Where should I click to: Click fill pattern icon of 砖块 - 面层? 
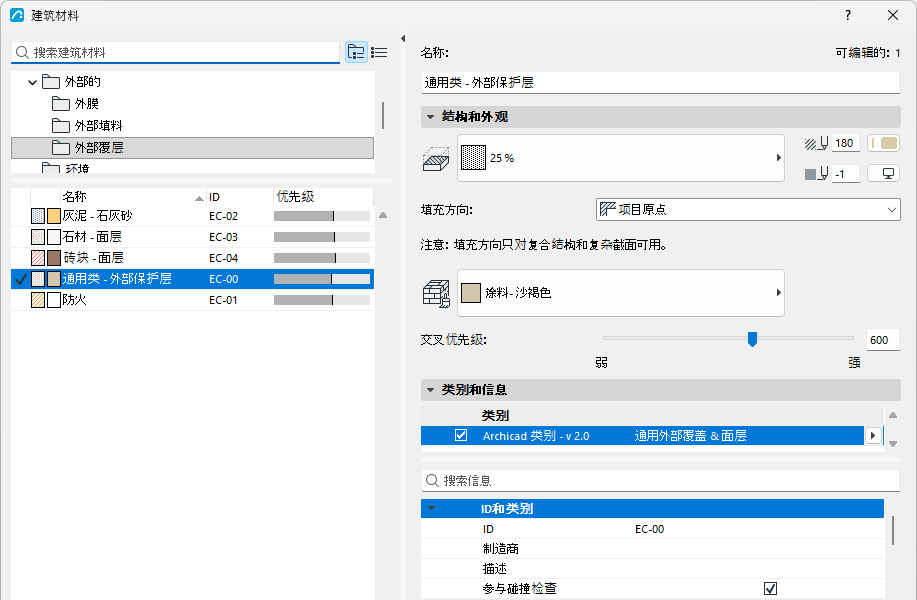[38, 258]
